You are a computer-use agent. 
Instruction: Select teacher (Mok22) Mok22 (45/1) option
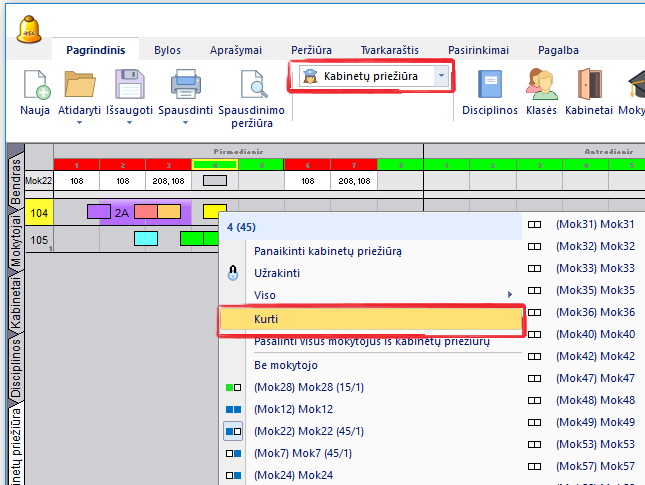[x=308, y=431]
